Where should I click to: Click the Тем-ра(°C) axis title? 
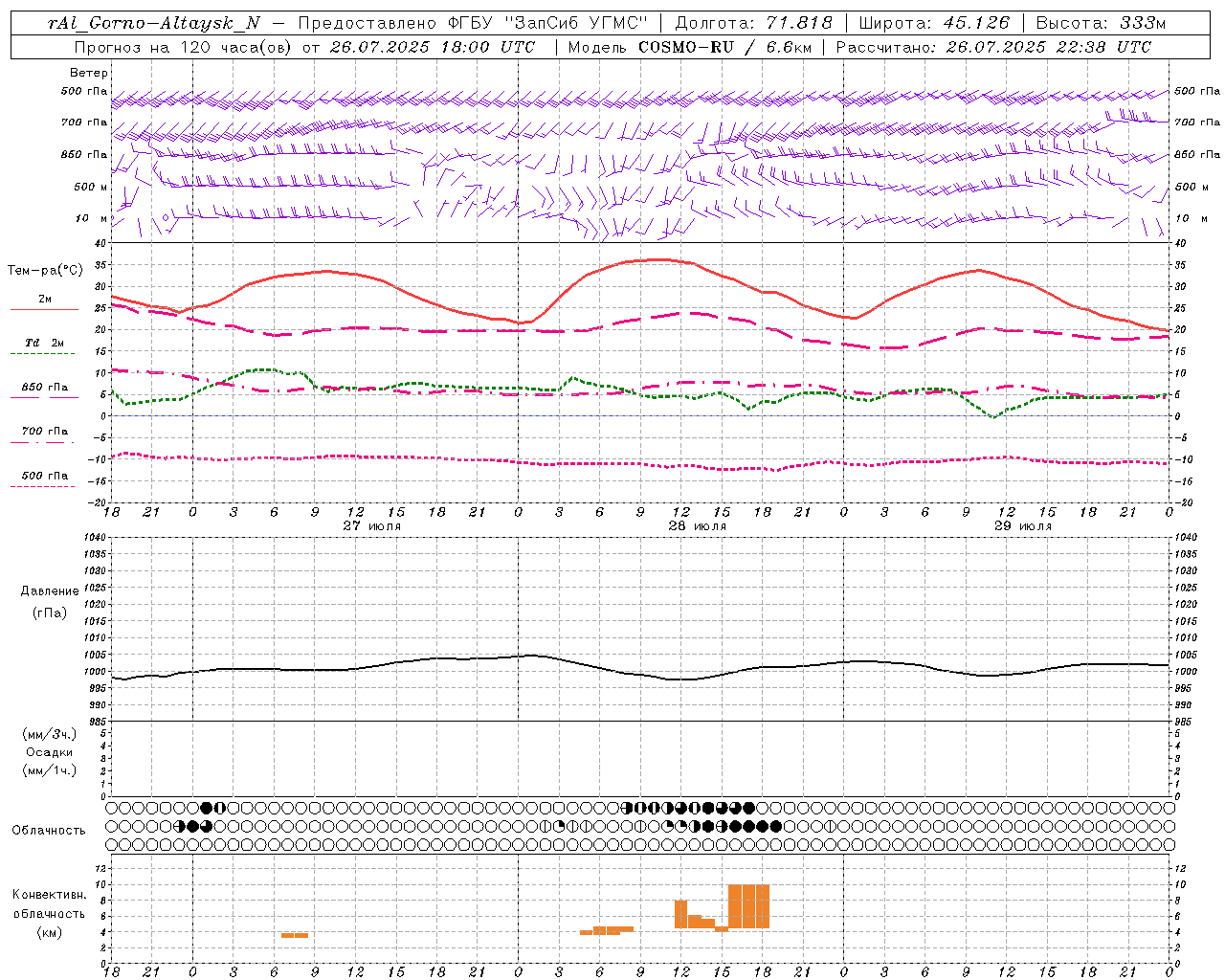[44, 271]
